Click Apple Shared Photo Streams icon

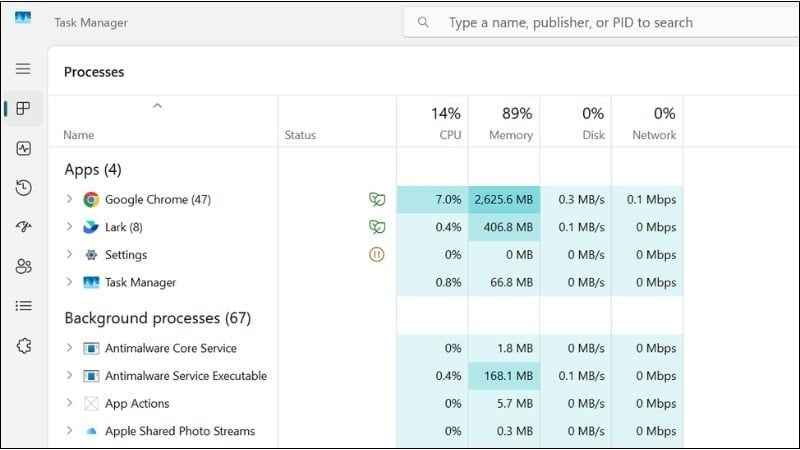[91, 431]
